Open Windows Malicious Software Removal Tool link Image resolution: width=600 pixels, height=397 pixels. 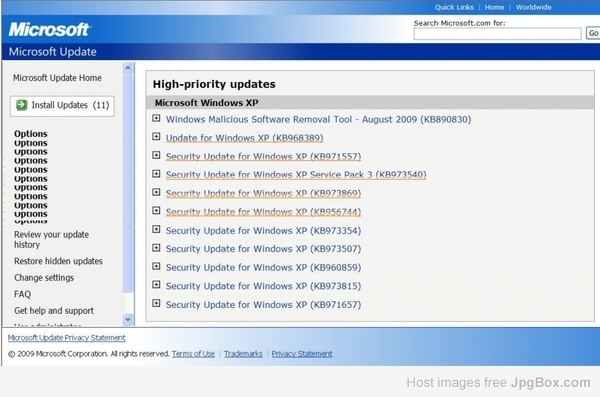coord(318,119)
